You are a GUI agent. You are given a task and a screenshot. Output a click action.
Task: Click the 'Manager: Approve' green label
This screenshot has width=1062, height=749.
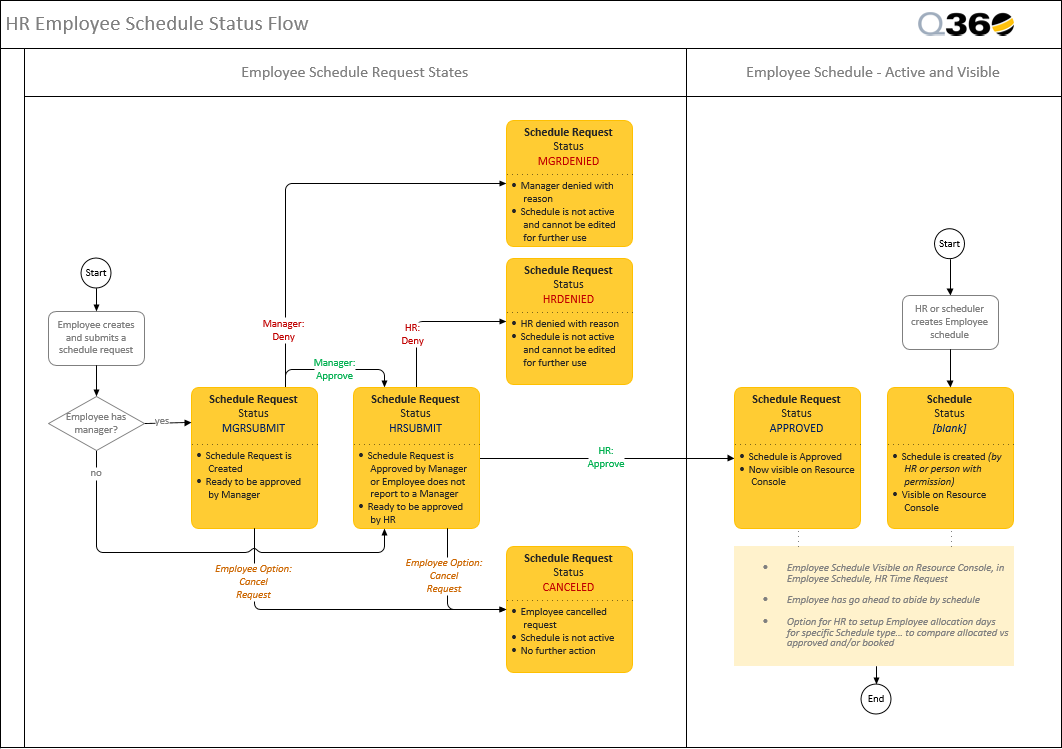point(334,369)
